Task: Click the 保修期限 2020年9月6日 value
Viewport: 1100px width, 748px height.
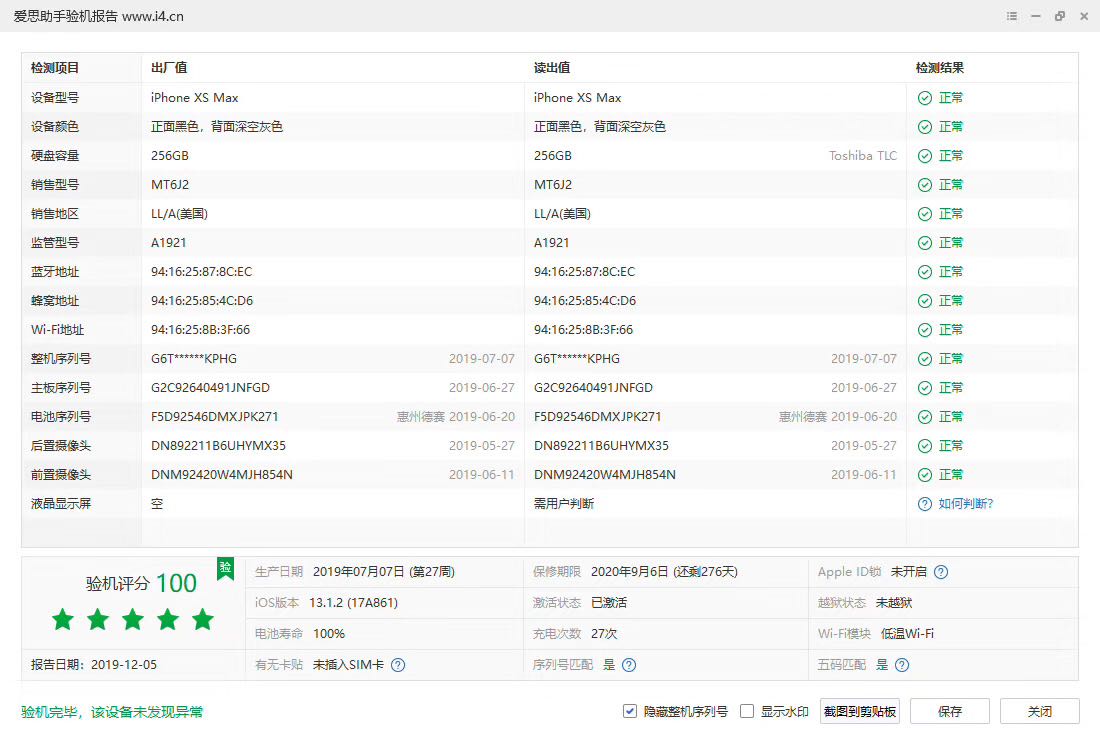Action: (x=664, y=572)
